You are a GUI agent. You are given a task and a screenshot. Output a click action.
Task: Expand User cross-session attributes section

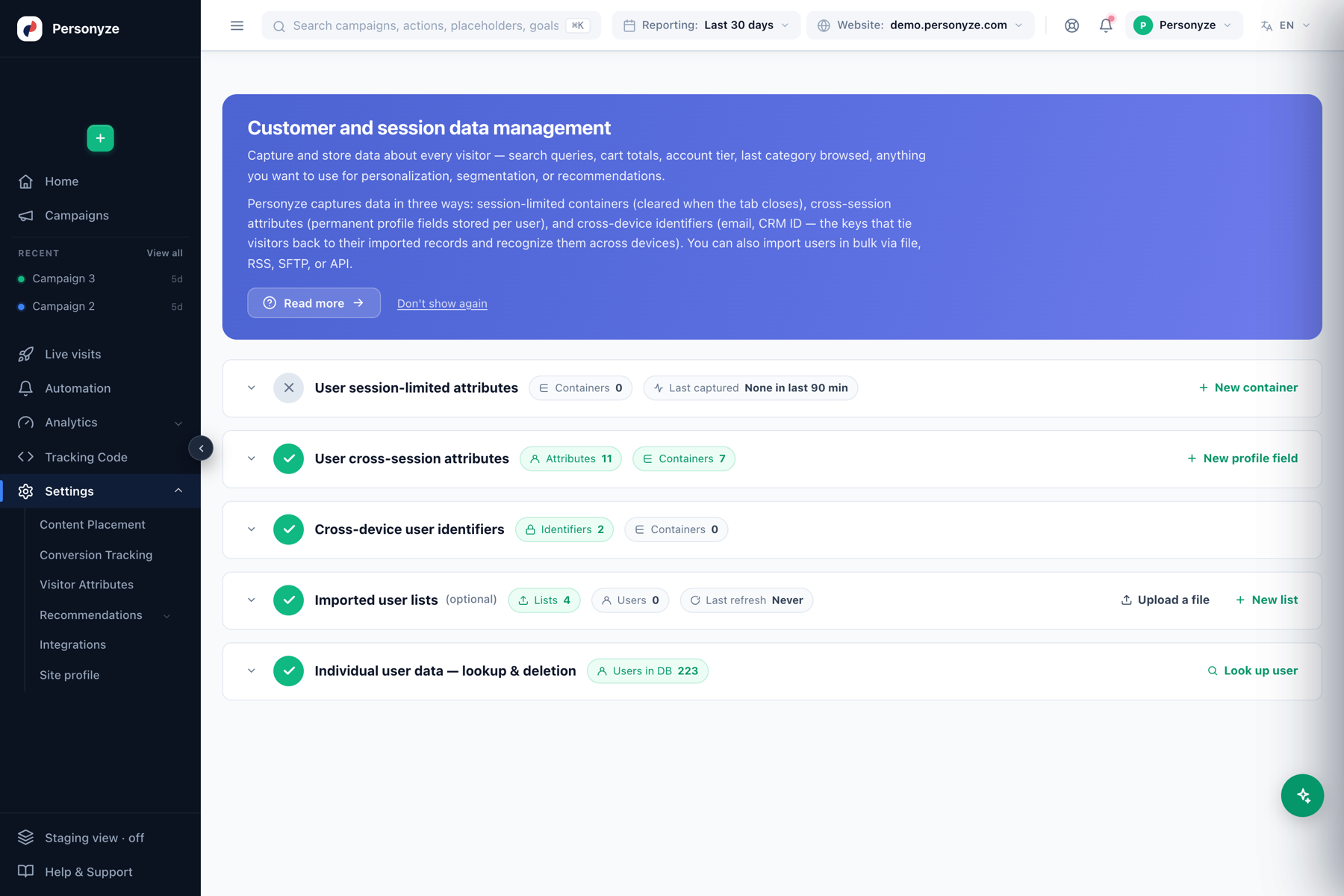point(252,458)
